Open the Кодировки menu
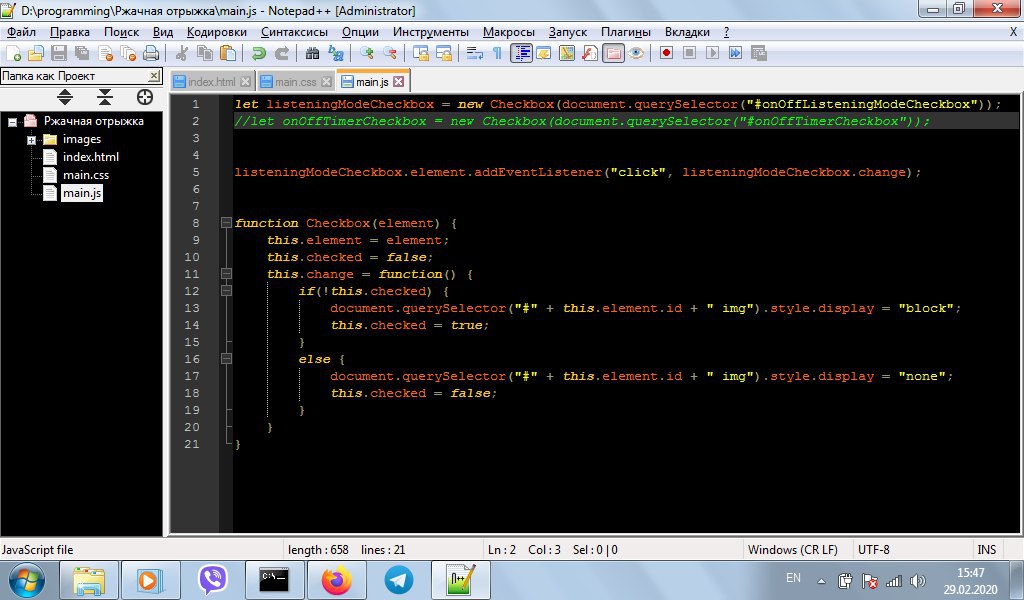Screen dimensions: 1024x600 [x=217, y=32]
